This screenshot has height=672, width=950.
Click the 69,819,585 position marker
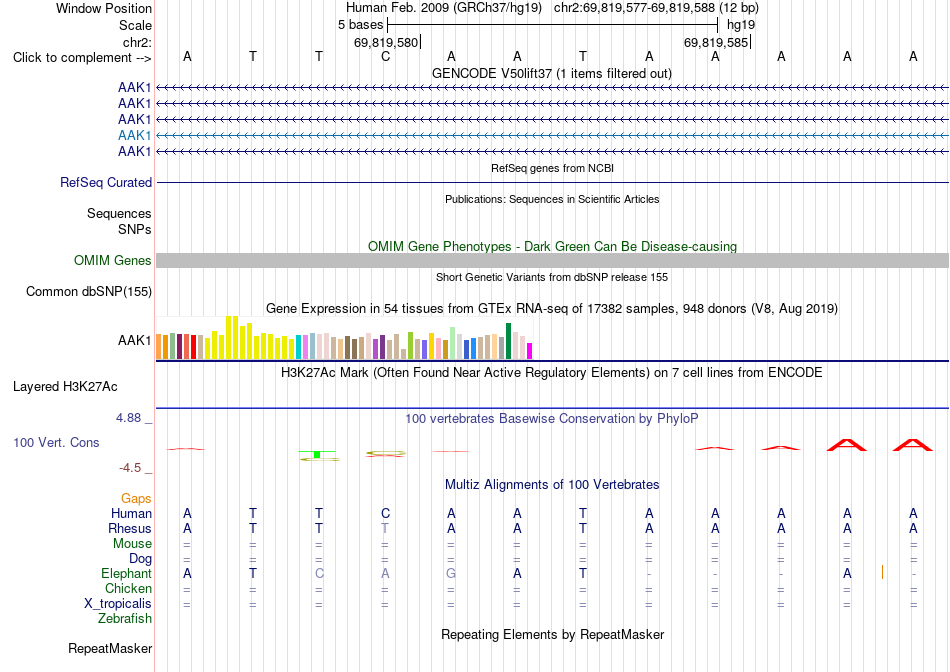(x=716, y=42)
